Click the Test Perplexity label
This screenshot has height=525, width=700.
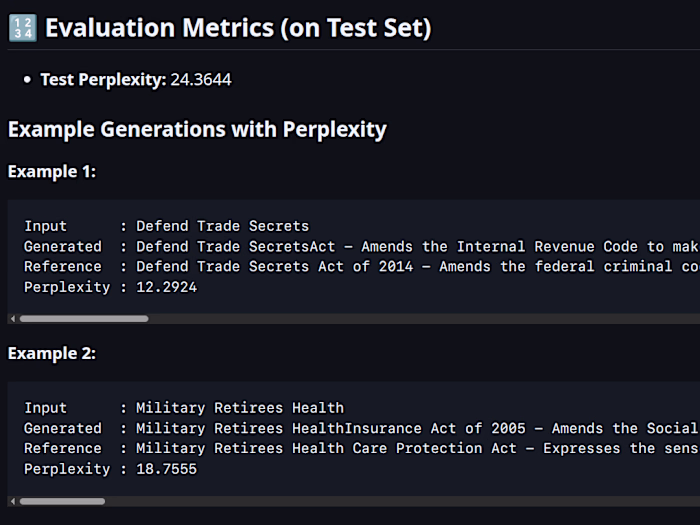103,79
